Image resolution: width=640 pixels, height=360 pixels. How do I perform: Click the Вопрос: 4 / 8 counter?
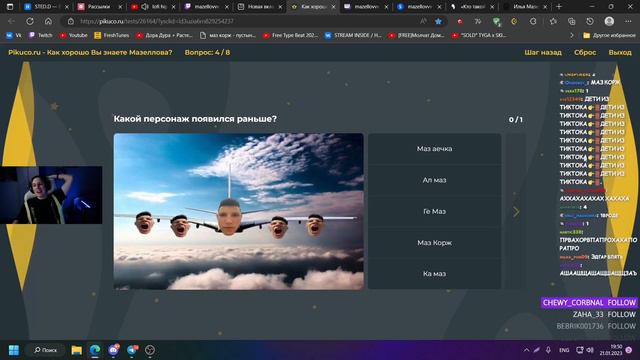pyautogui.click(x=207, y=52)
